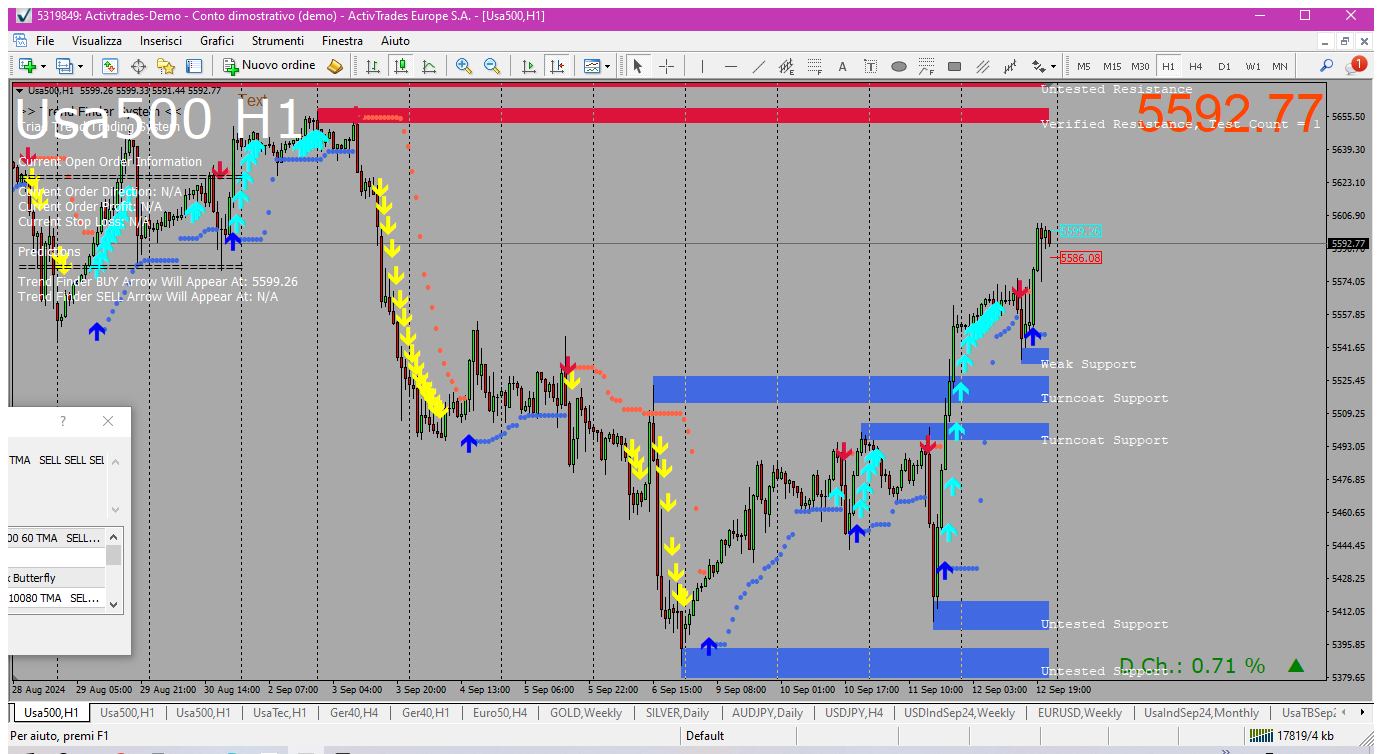Select the Equidistant Channel tool
This screenshot has width=1382, height=754.
[x=787, y=66]
